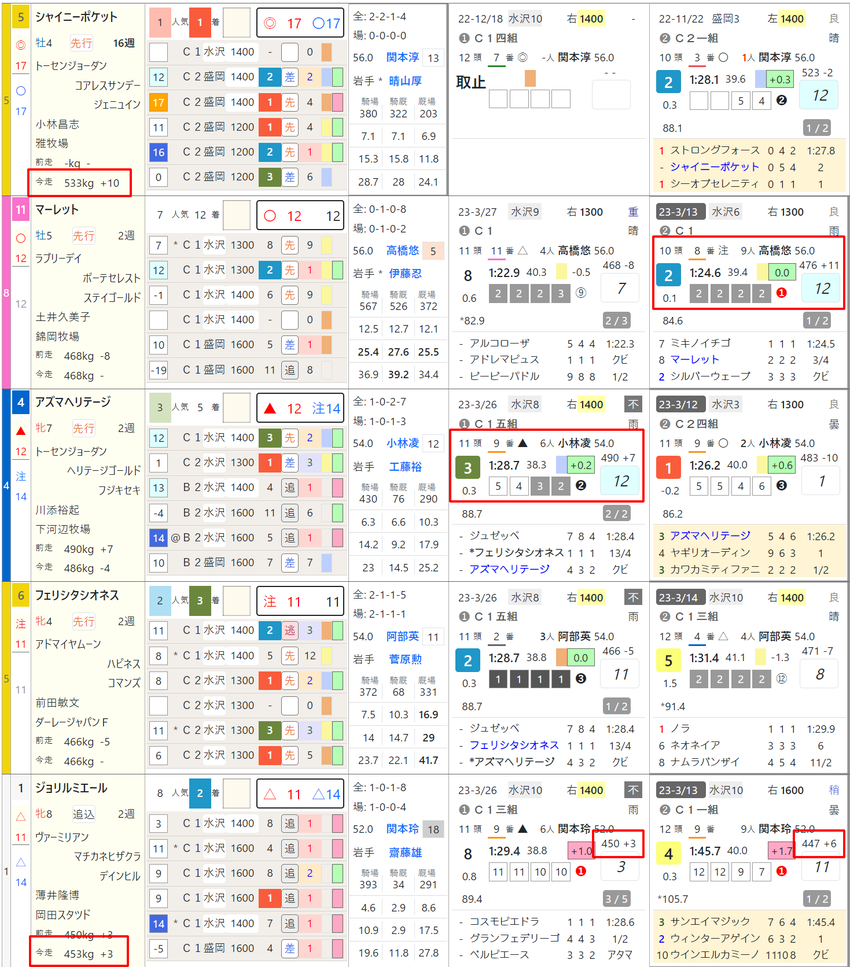Click yellow 4th-place badge beside time 1:45.7

coord(669,854)
